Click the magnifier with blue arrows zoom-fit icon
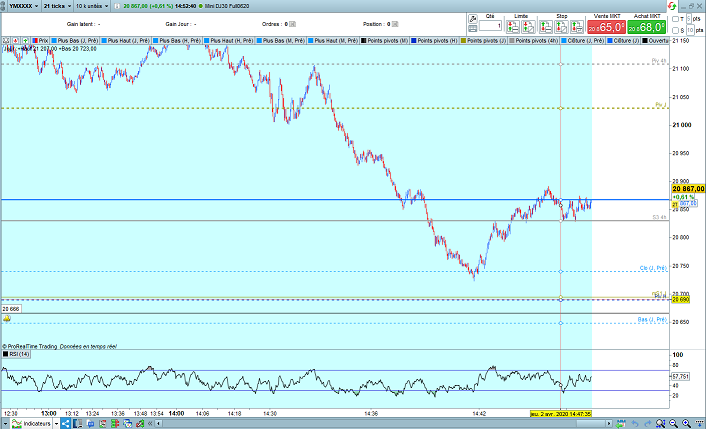The height and width of the screenshot is (429, 706). tap(661, 424)
